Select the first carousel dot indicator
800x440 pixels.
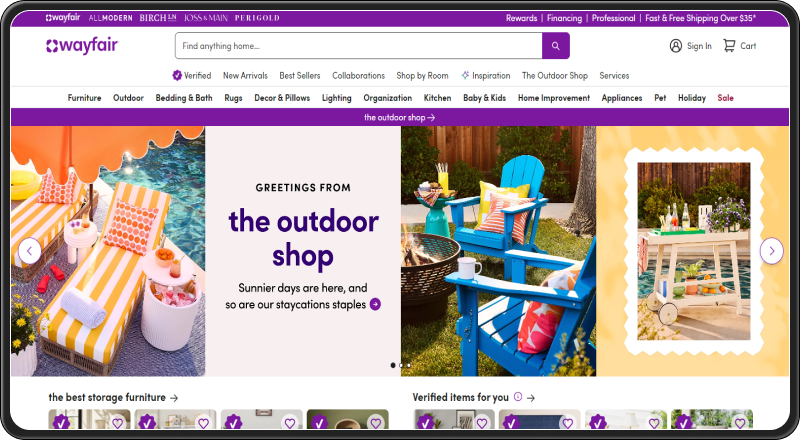tap(392, 365)
